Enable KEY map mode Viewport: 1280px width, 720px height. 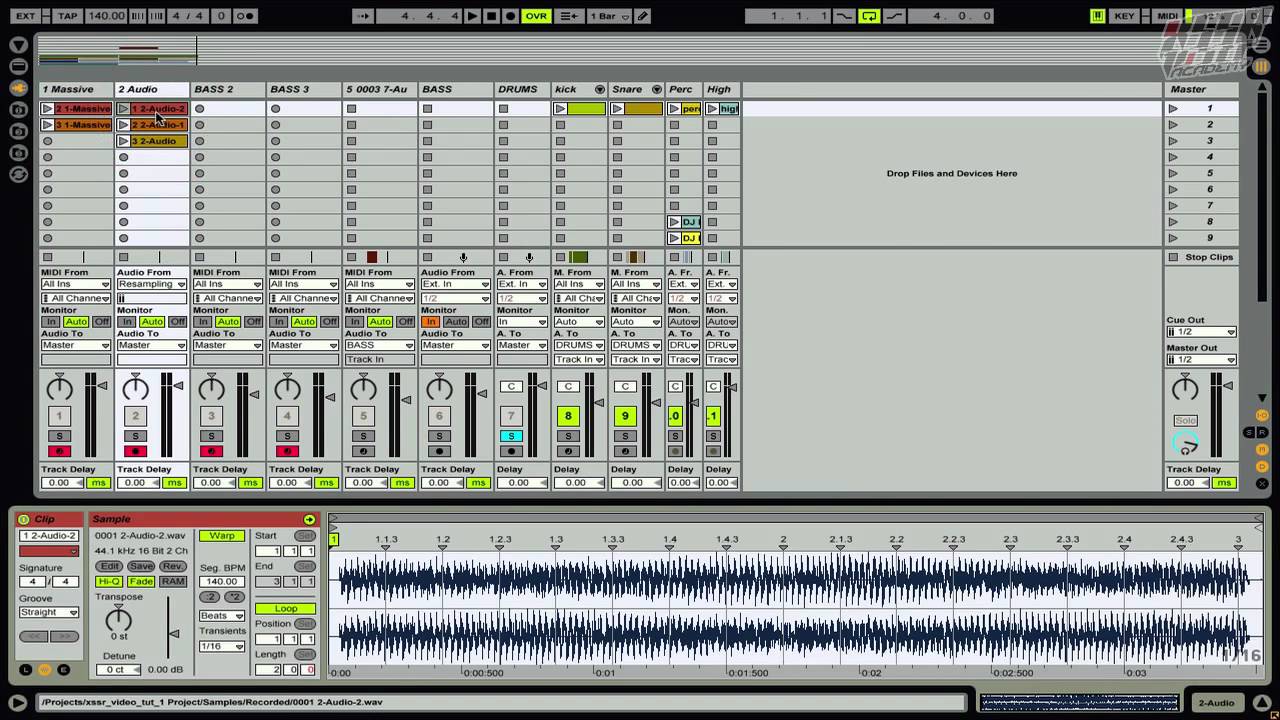tap(1124, 16)
